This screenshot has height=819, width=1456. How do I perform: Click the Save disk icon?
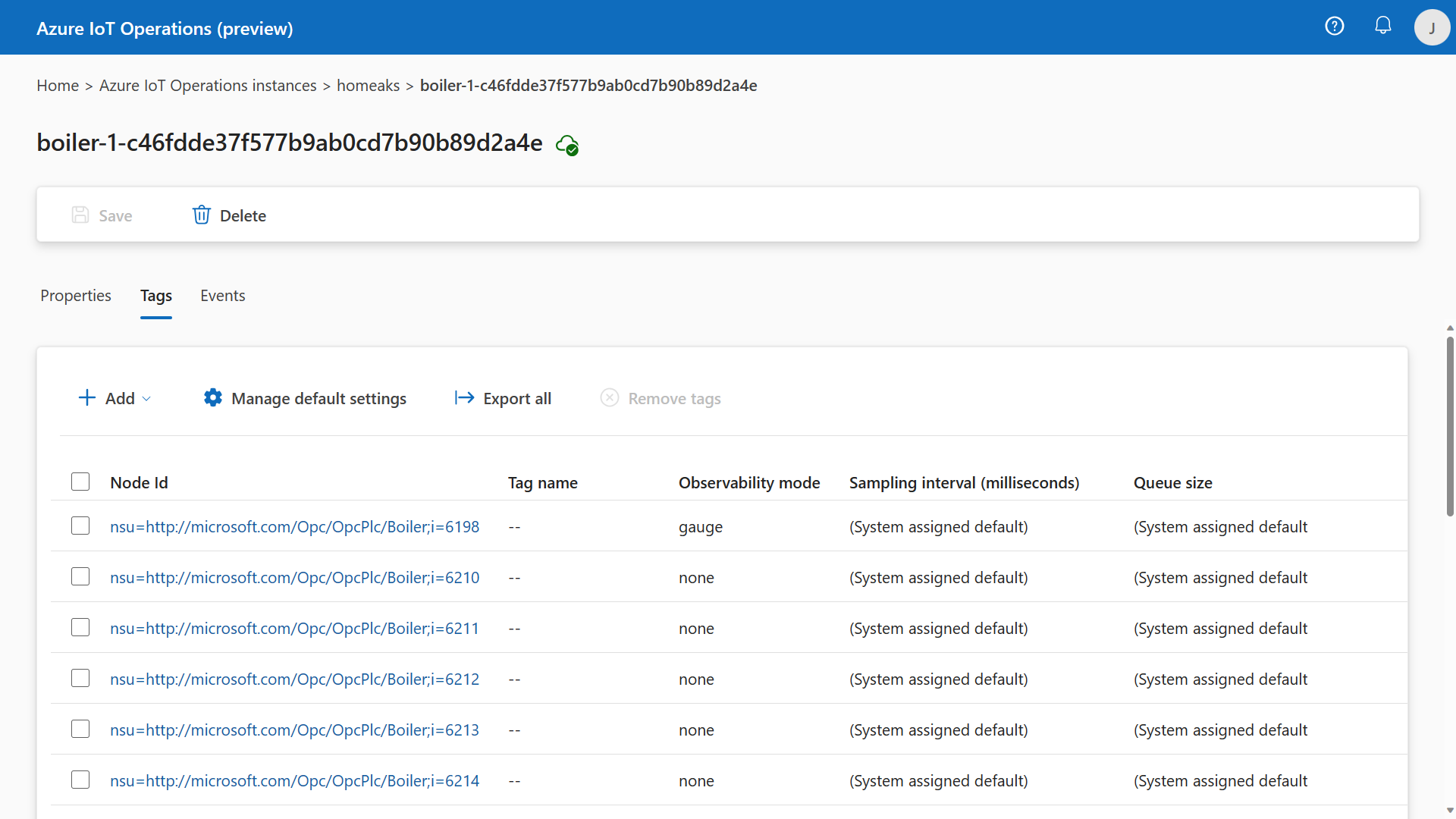[x=80, y=215]
